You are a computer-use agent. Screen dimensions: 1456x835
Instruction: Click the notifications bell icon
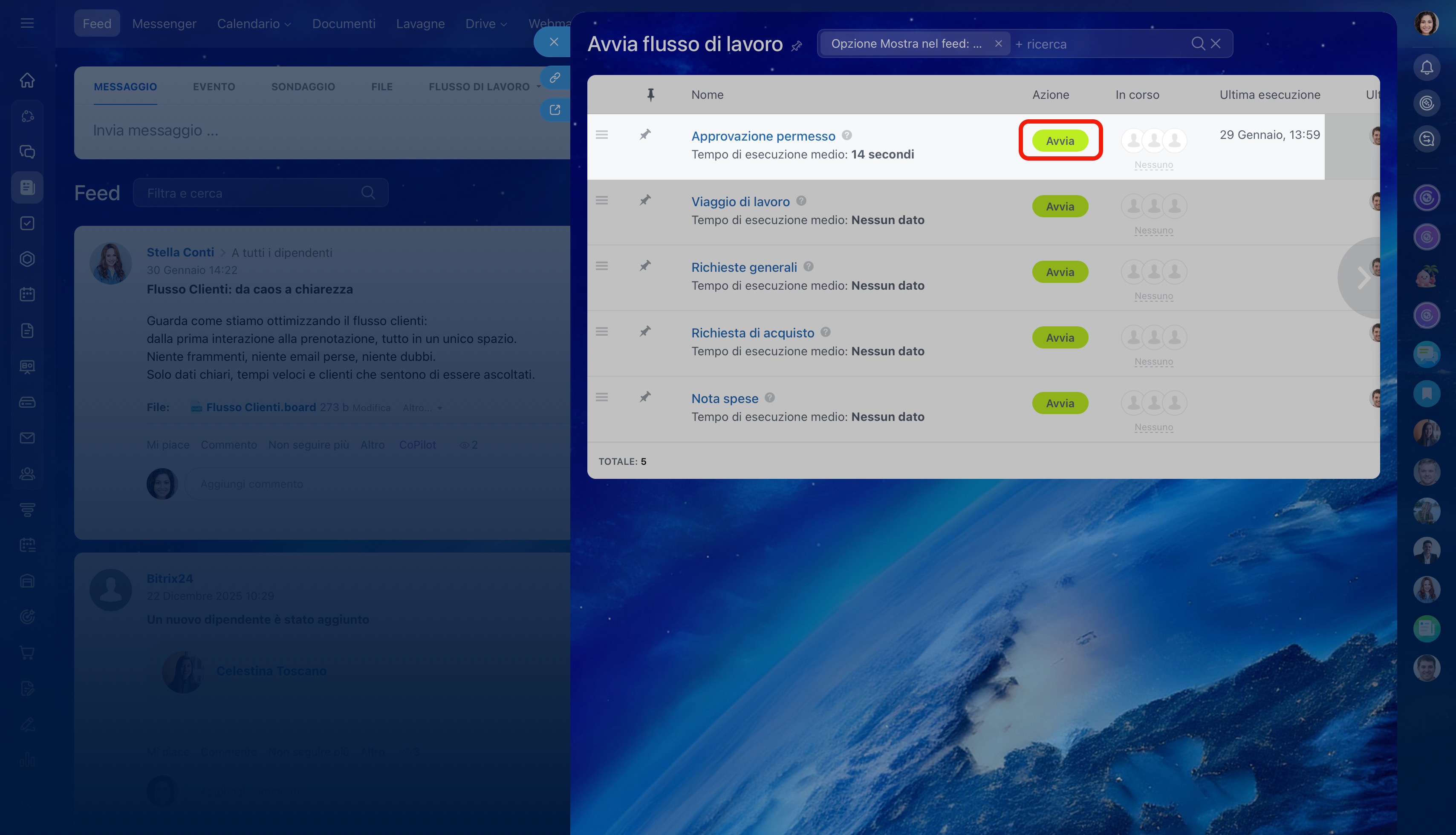click(1426, 68)
